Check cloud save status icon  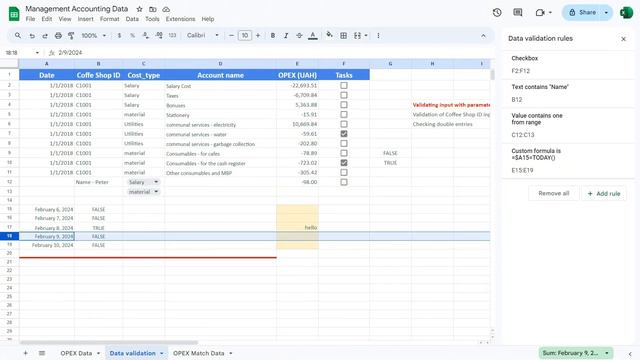pos(166,9)
